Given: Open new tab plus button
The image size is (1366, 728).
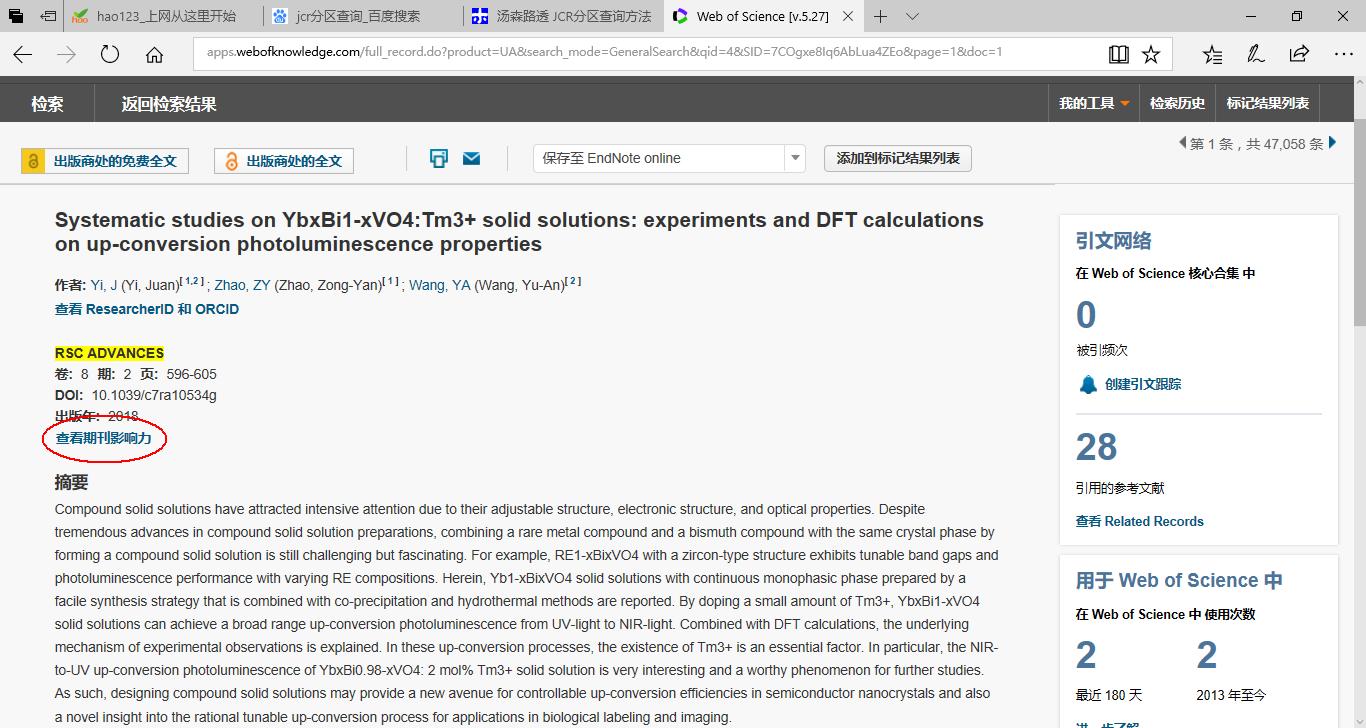Looking at the screenshot, I should 880,16.
